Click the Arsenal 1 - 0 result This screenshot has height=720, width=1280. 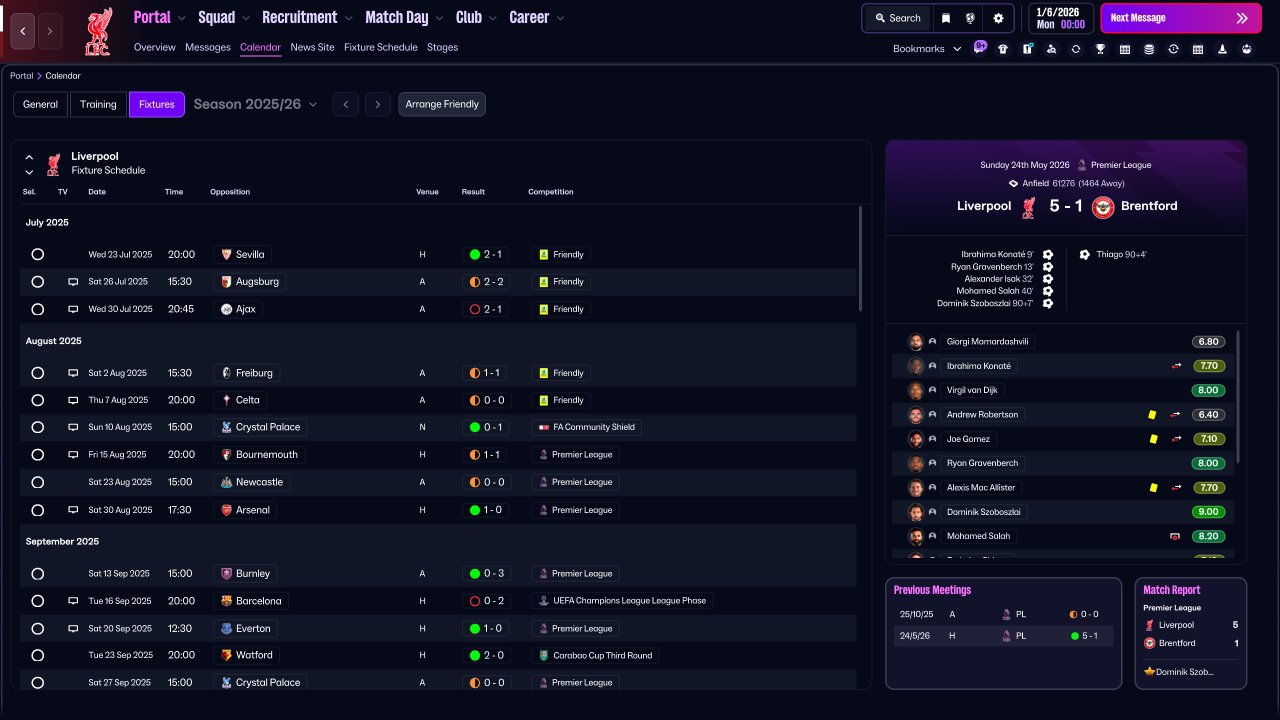tap(487, 510)
